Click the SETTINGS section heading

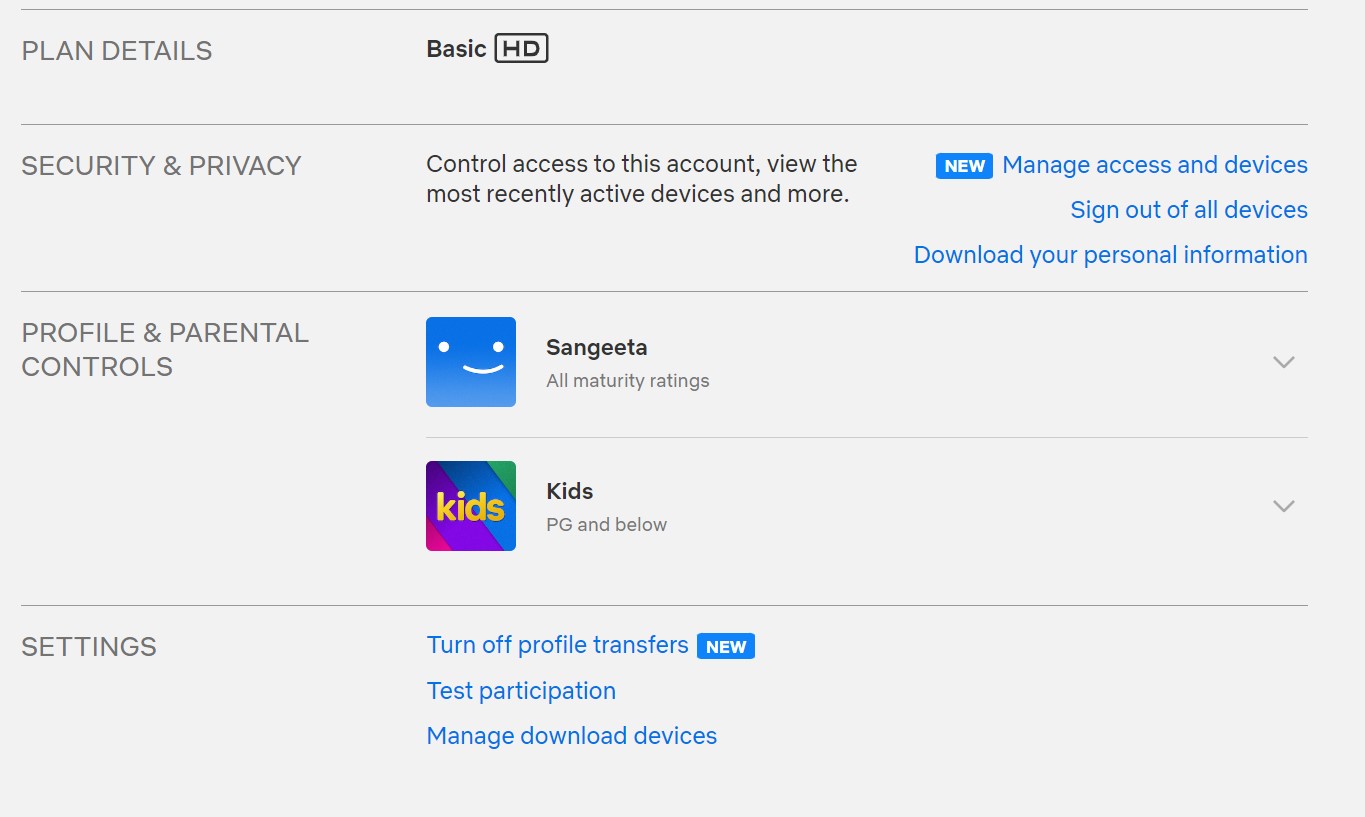[x=88, y=646]
